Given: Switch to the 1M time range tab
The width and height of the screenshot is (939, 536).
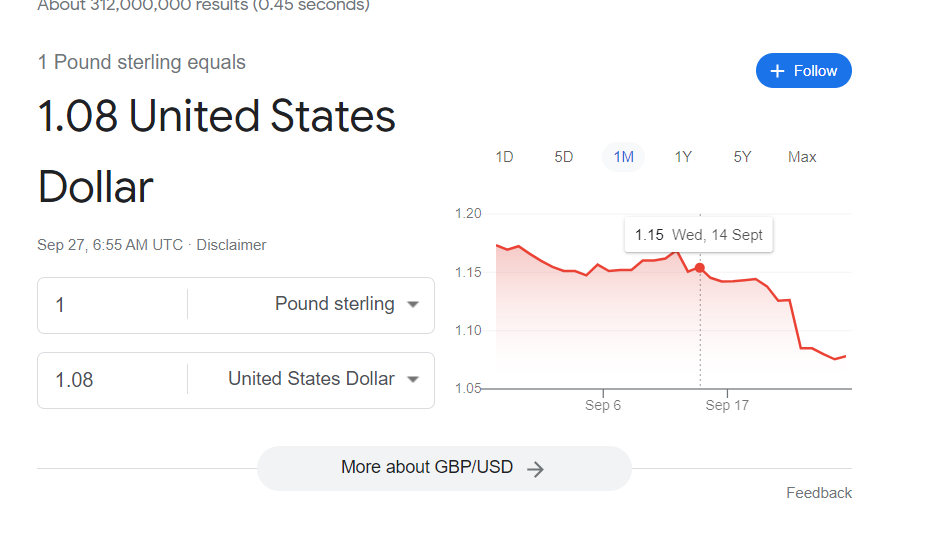Looking at the screenshot, I should pyautogui.click(x=624, y=157).
